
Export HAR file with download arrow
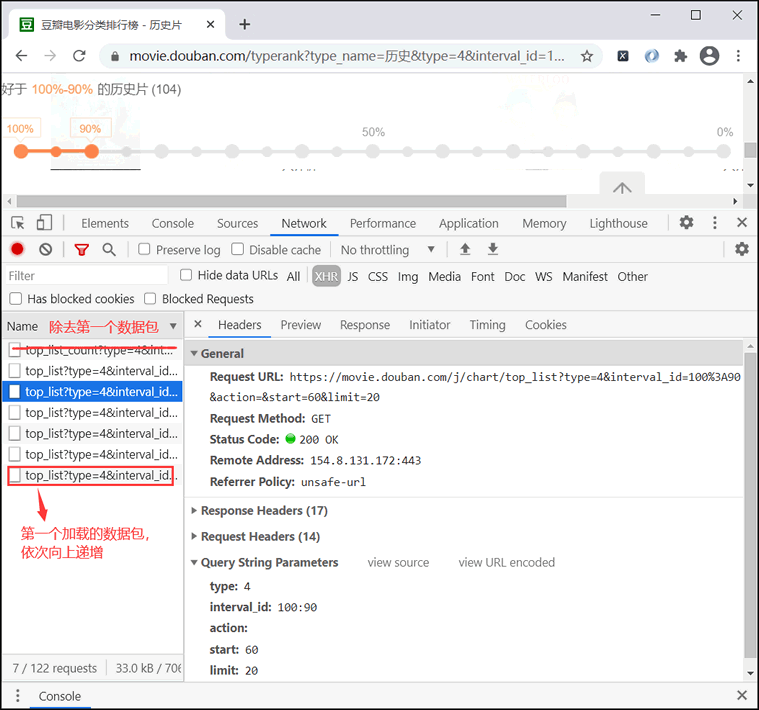click(x=493, y=249)
